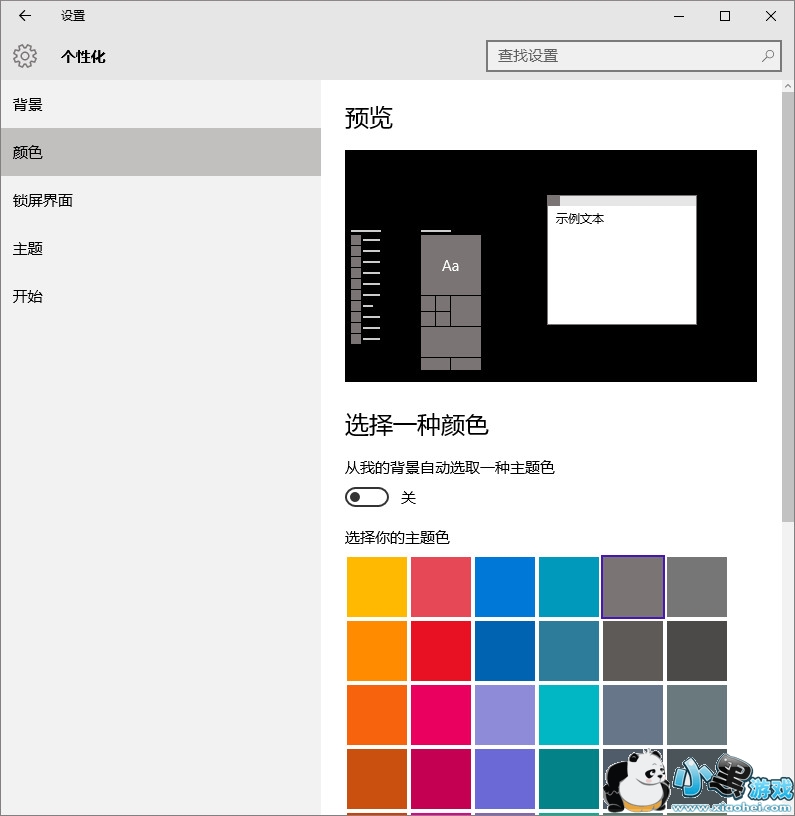
Task: Select the highlighted warm gray swatch
Action: click(x=633, y=586)
